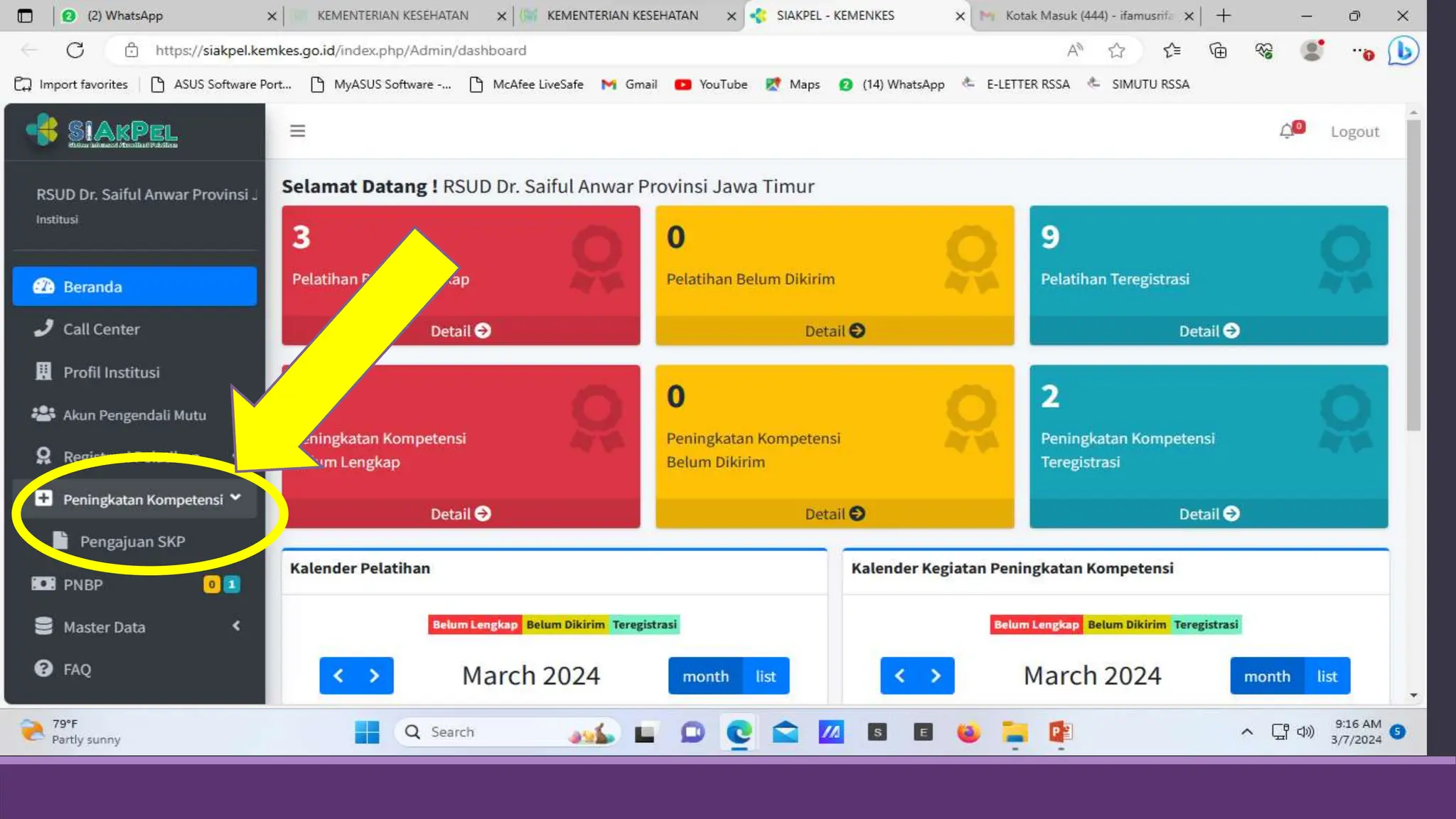Show hidden system tray icons chevron
The image size is (1456, 819).
(1246, 732)
